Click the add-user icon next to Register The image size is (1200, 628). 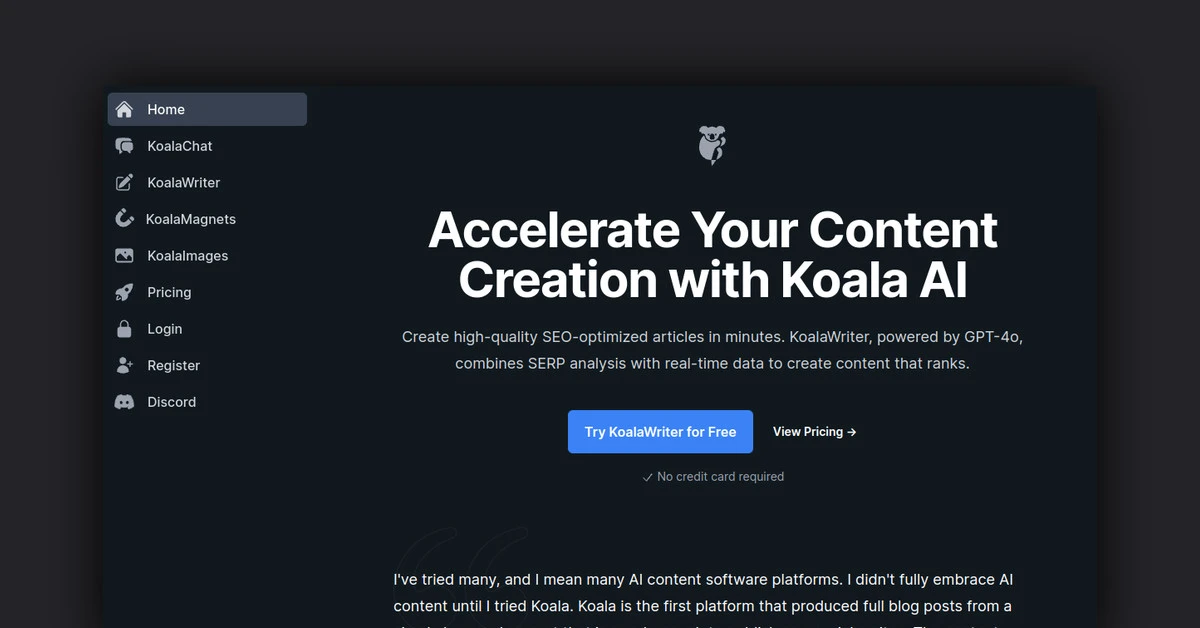tap(123, 365)
